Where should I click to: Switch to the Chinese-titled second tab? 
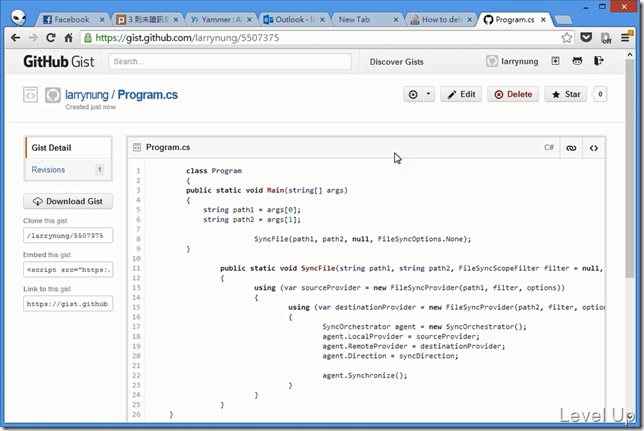(147, 19)
